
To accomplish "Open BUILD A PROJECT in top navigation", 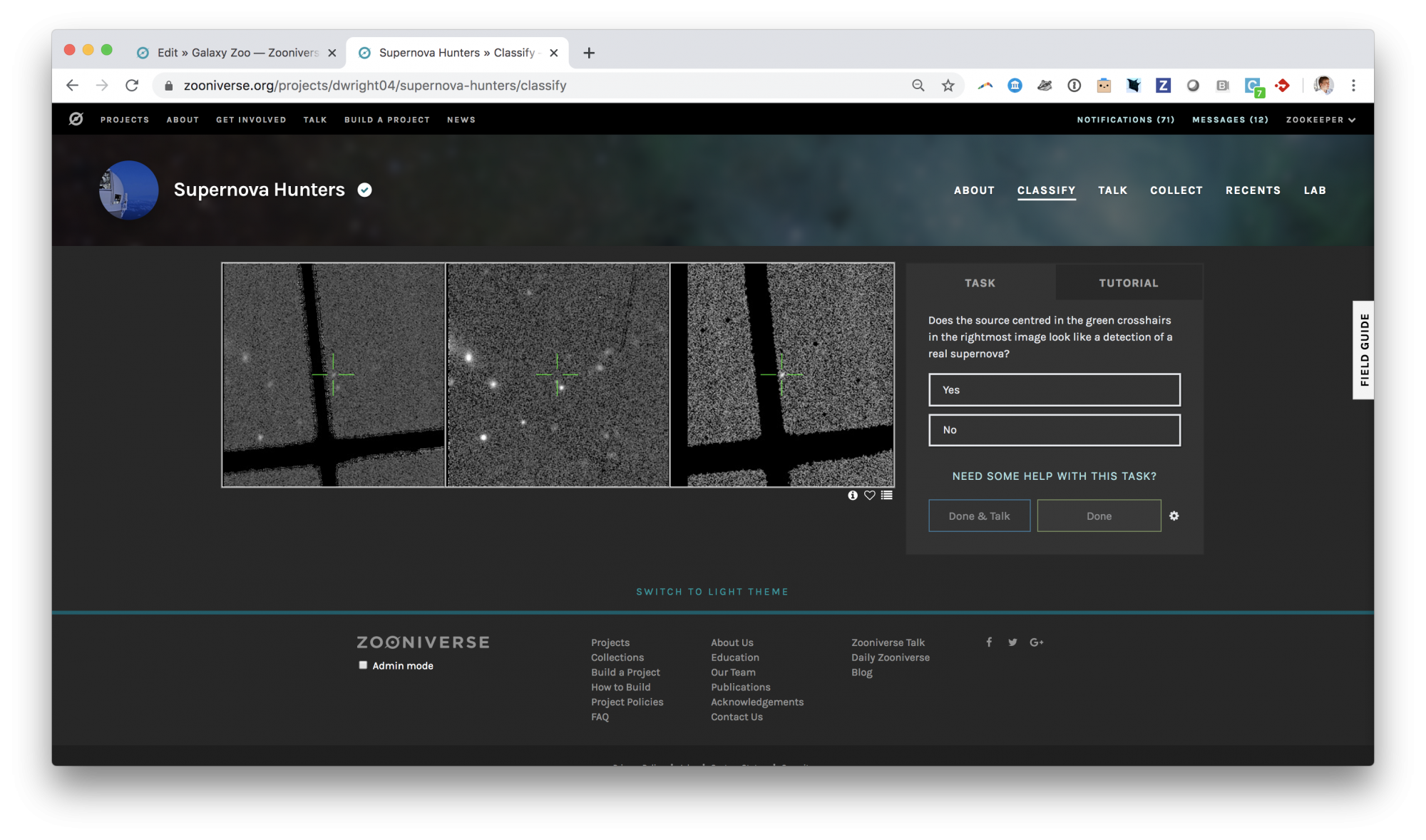I will [386, 120].
